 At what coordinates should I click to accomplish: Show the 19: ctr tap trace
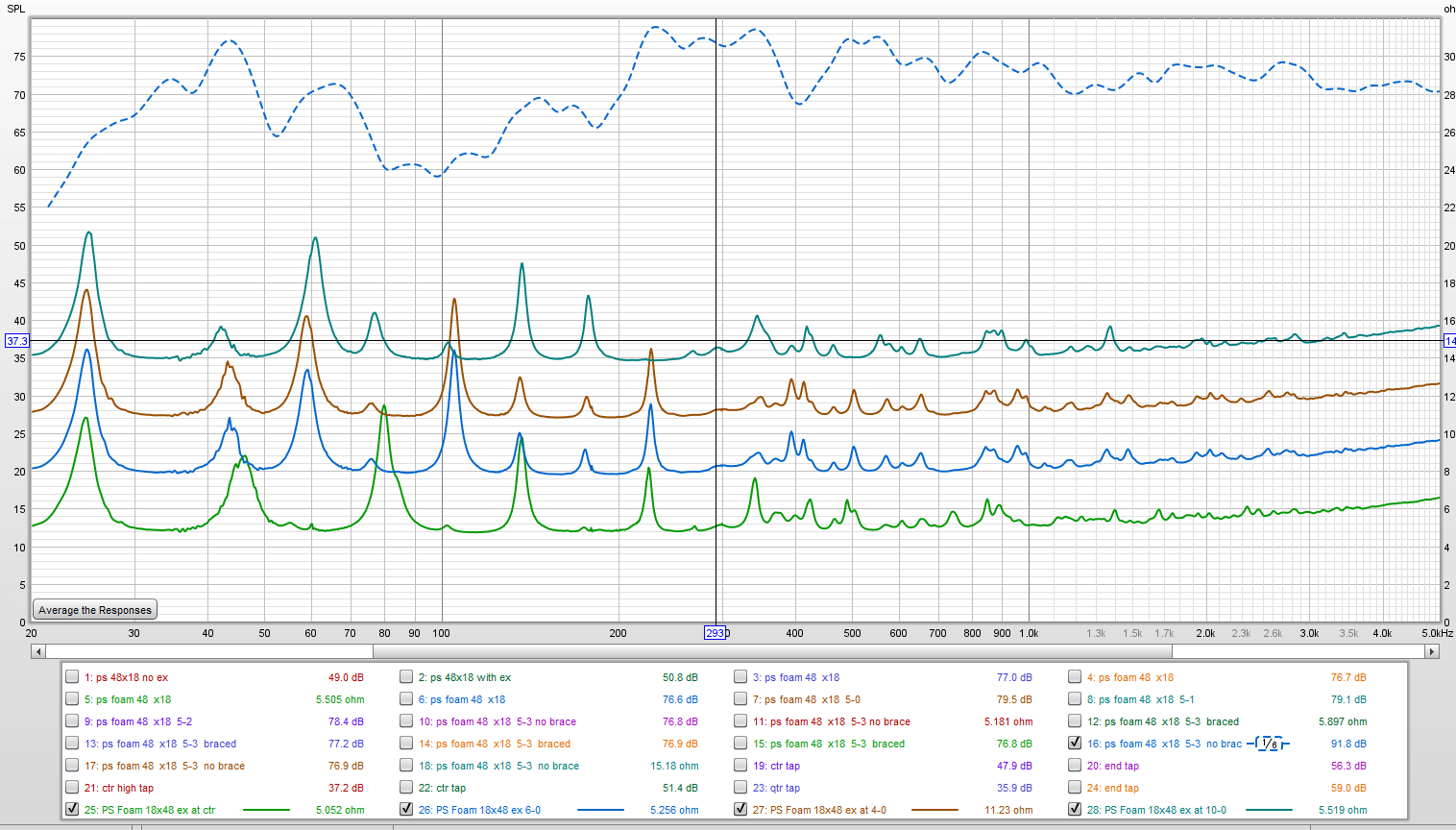point(740,765)
